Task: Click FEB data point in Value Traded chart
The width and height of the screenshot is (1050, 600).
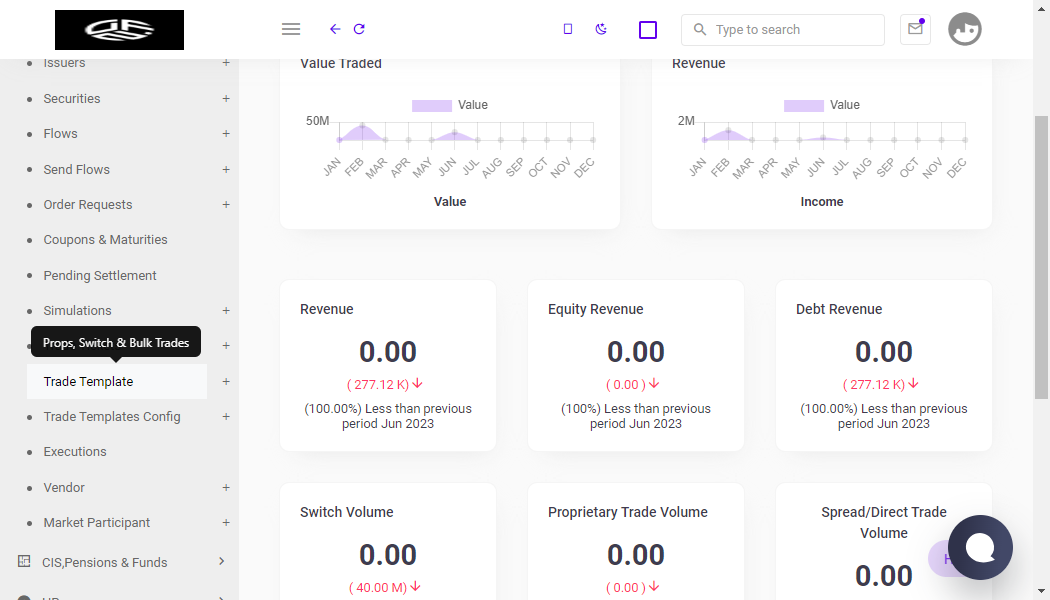Action: (x=362, y=126)
